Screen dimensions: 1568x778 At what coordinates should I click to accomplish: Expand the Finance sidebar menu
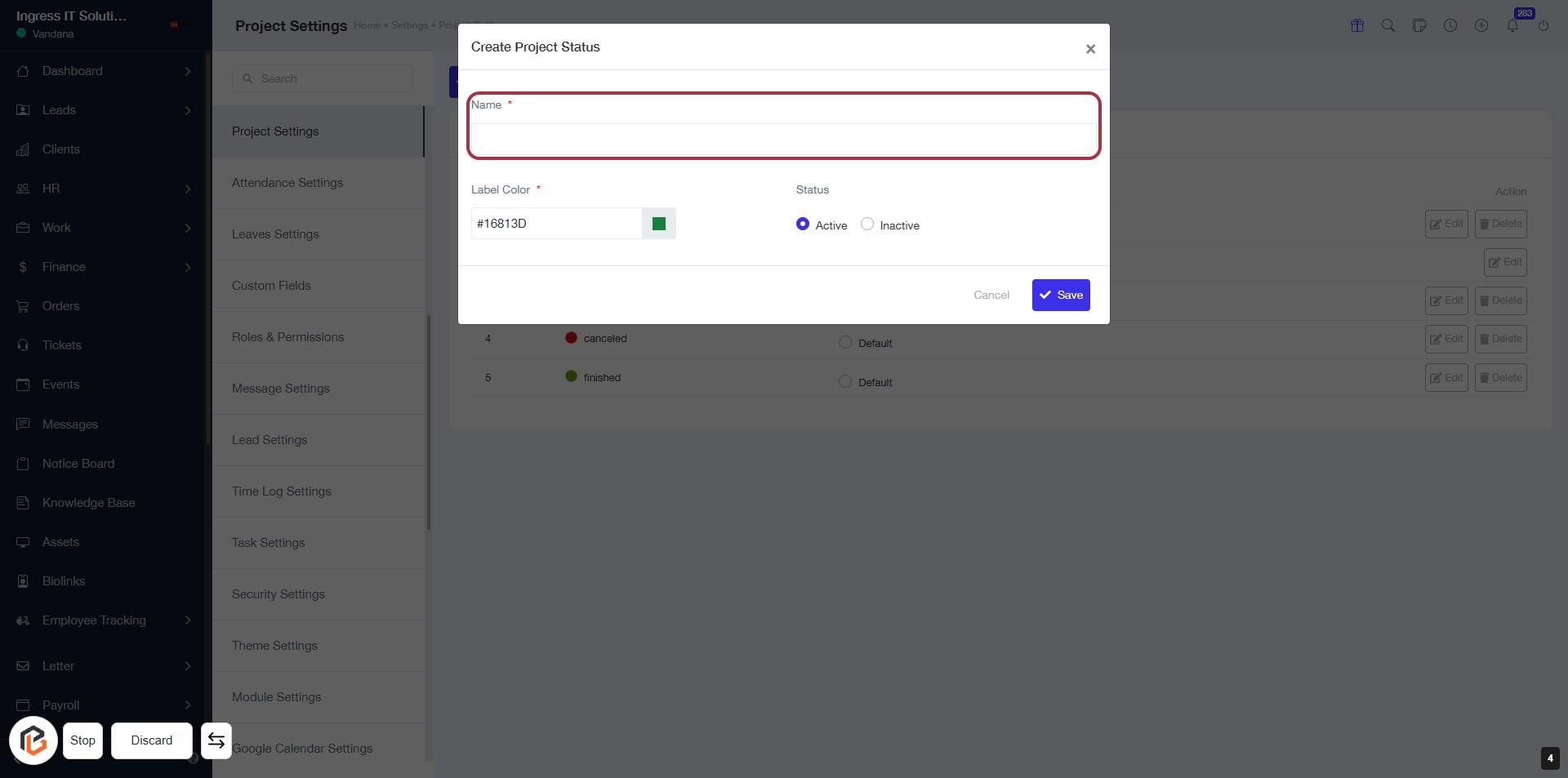106,267
